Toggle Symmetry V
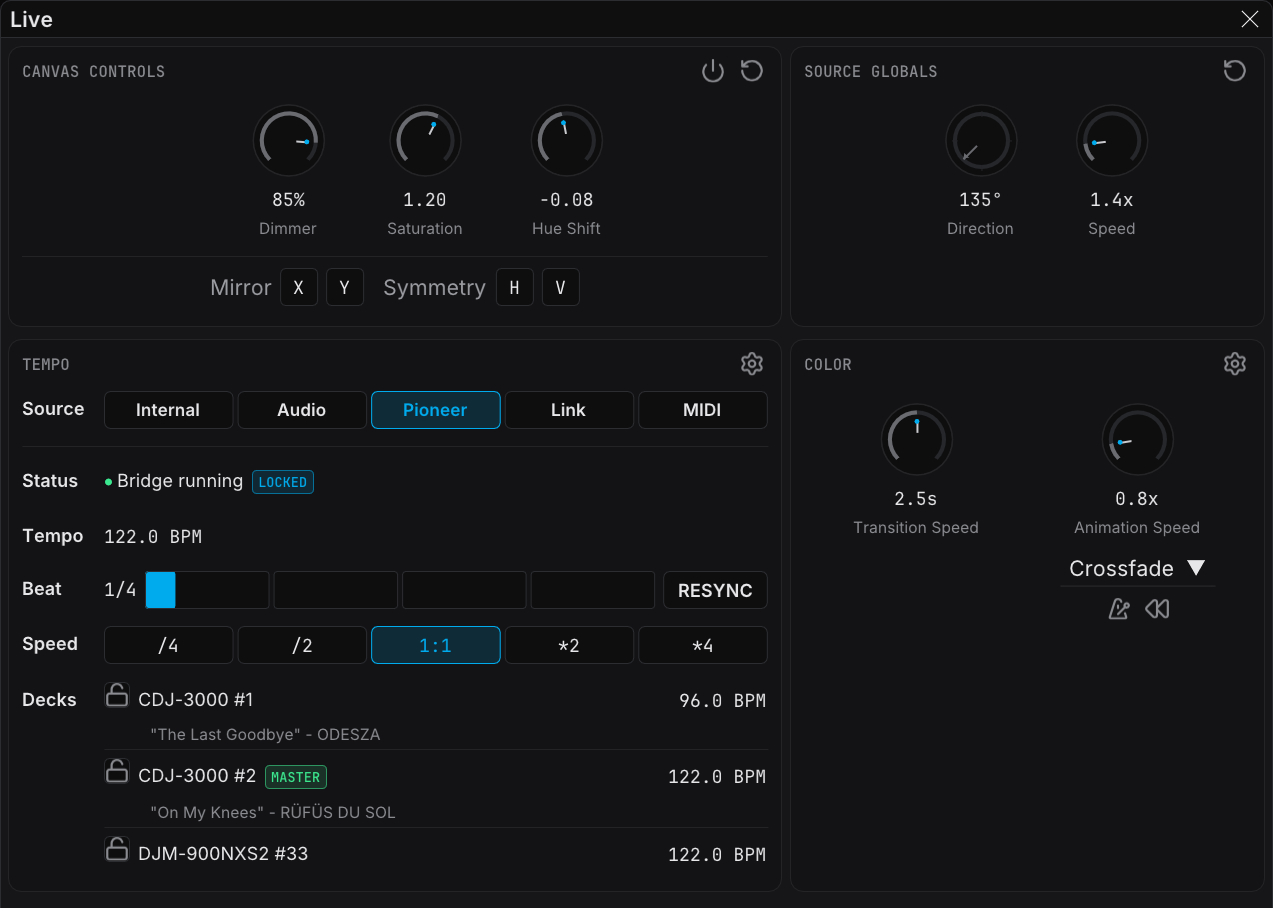The height and width of the screenshot is (908, 1273). pyautogui.click(x=561, y=287)
